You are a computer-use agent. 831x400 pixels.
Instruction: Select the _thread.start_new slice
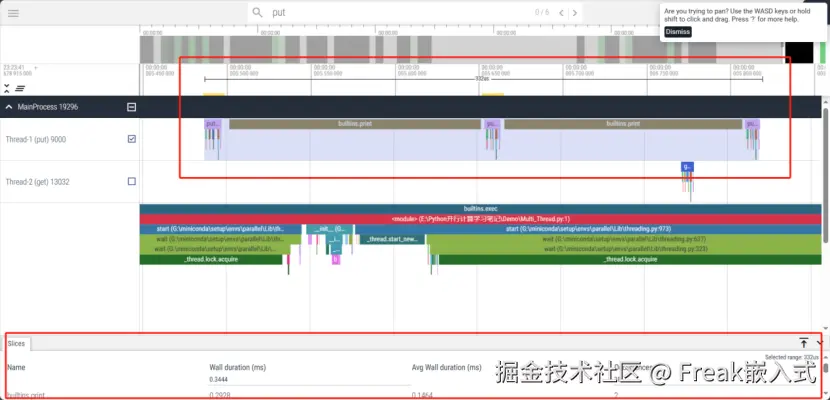tap(393, 239)
